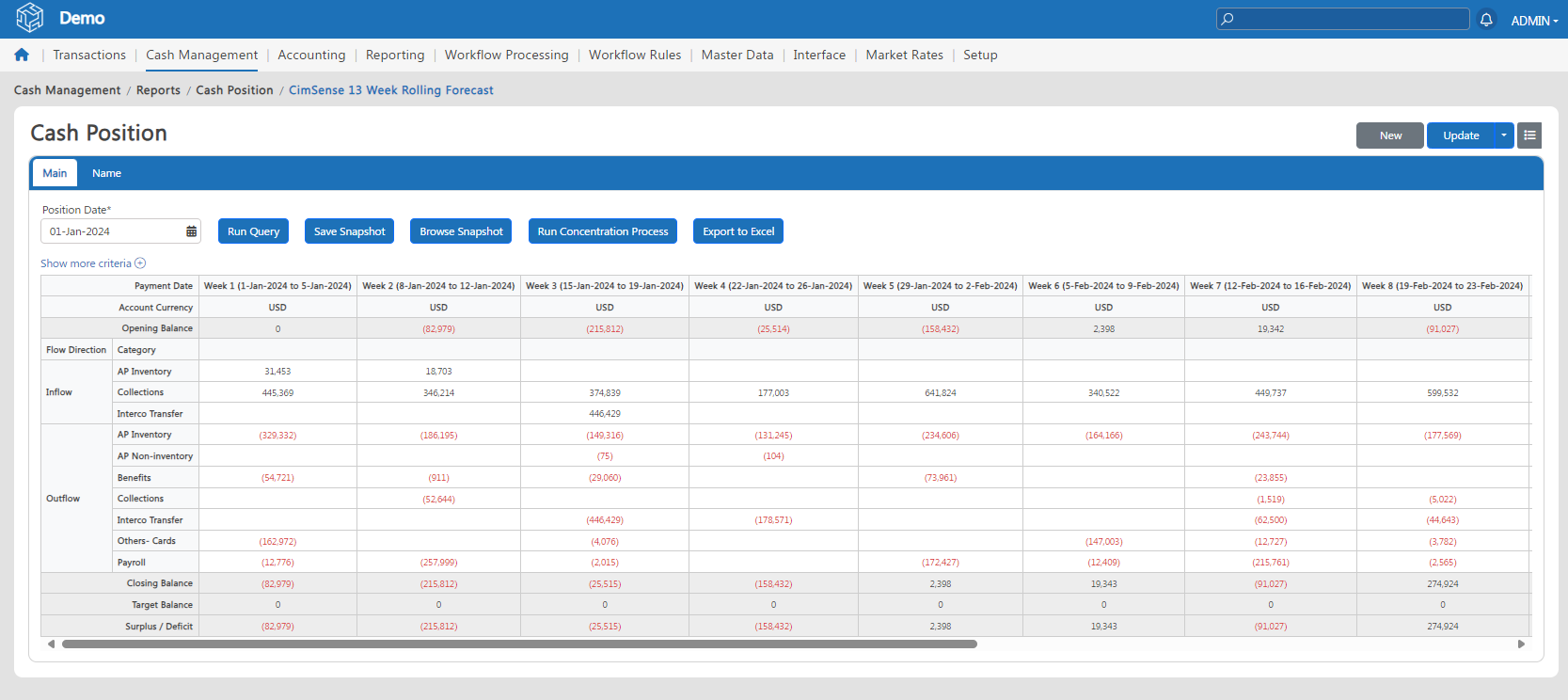Open the Workflow Processing menu
The height and width of the screenshot is (700, 1568).
tap(507, 55)
